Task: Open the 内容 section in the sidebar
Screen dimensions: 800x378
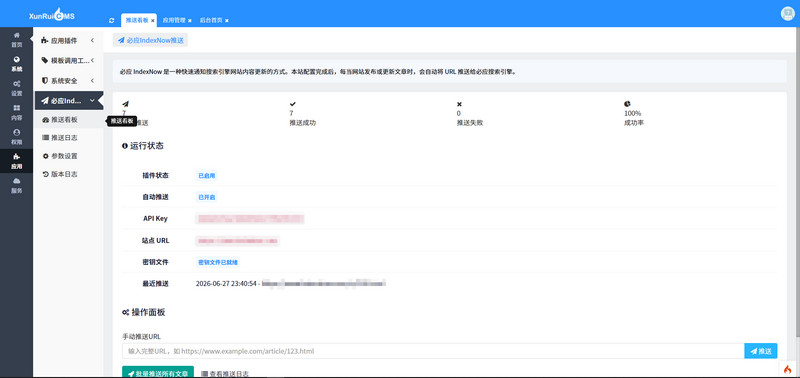Action: pos(16,112)
